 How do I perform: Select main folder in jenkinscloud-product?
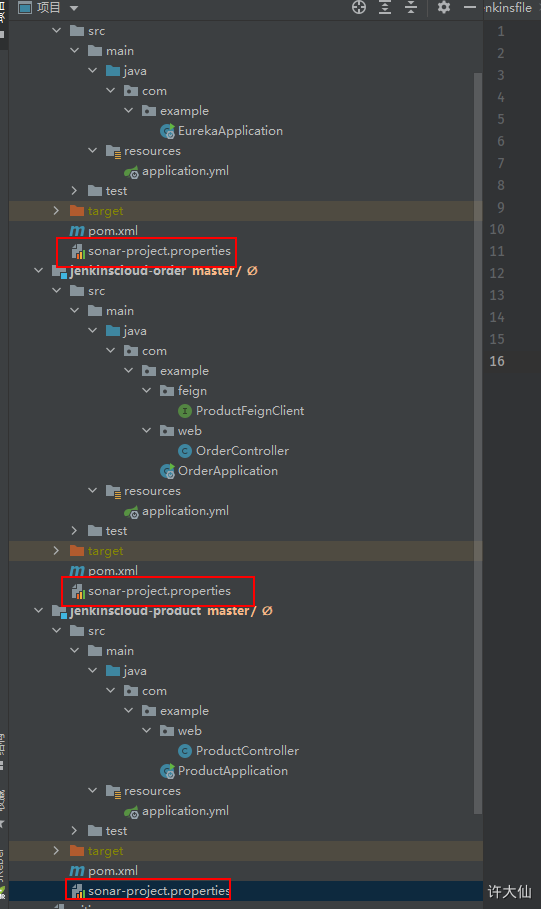pos(119,651)
